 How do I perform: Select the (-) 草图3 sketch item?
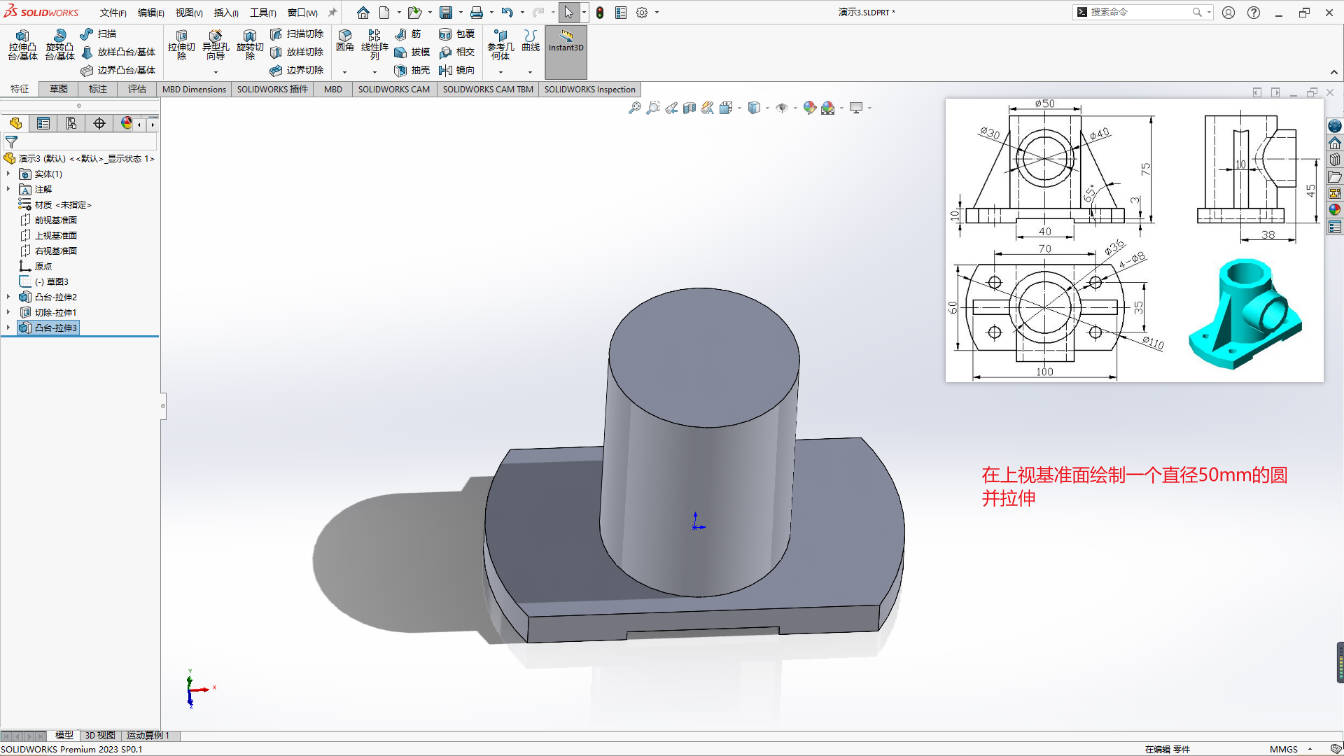click(44, 282)
